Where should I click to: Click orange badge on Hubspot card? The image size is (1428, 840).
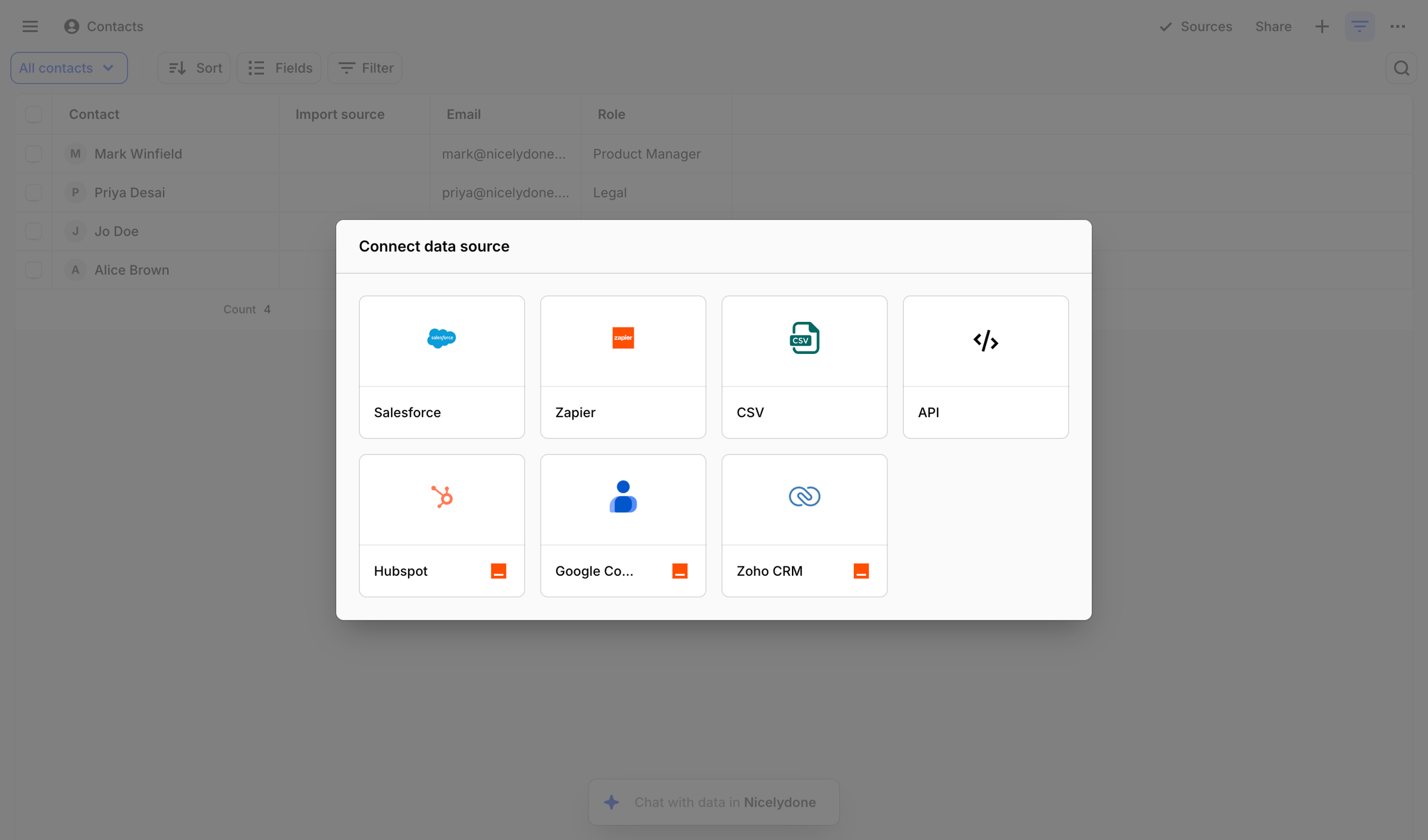point(499,571)
